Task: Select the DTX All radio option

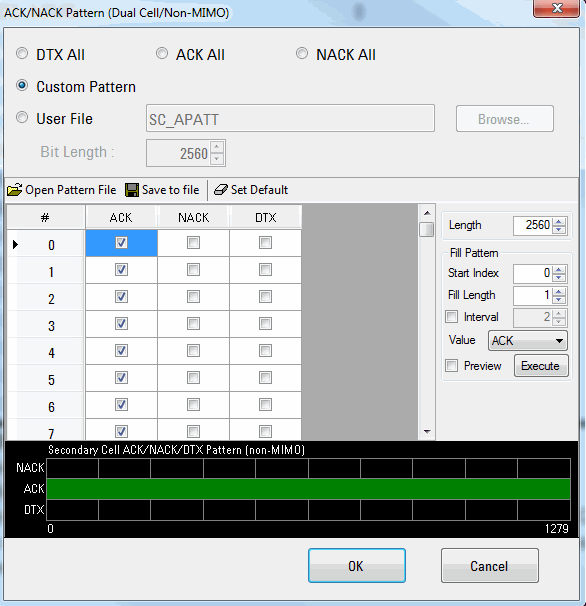Action: pos(22,53)
